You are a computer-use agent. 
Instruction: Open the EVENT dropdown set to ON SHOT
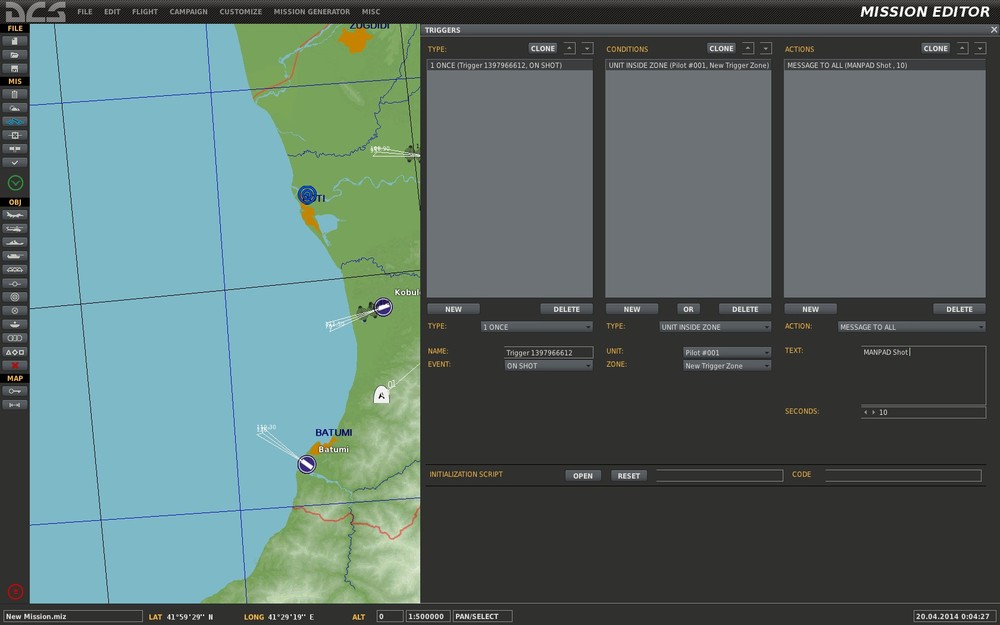549,366
